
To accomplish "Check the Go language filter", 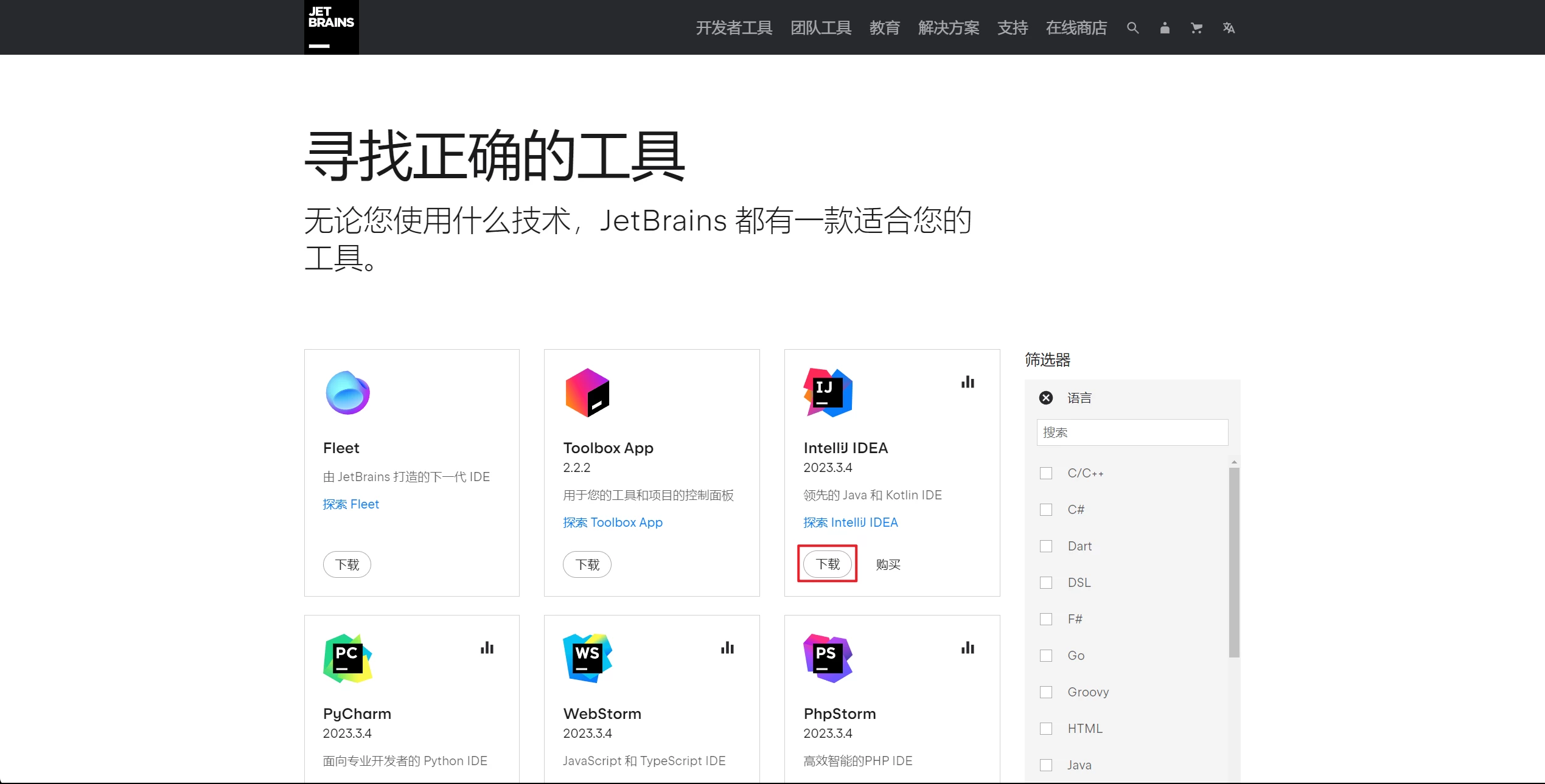I will 1046,656.
